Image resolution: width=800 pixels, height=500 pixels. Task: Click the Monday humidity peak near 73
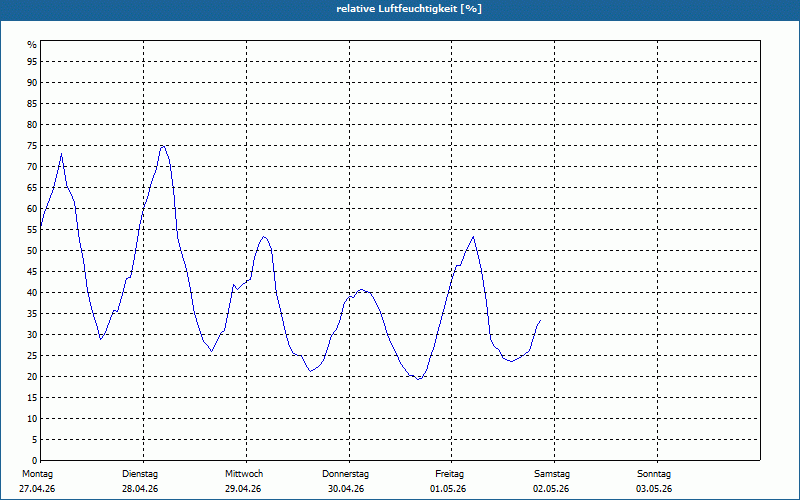point(61,154)
